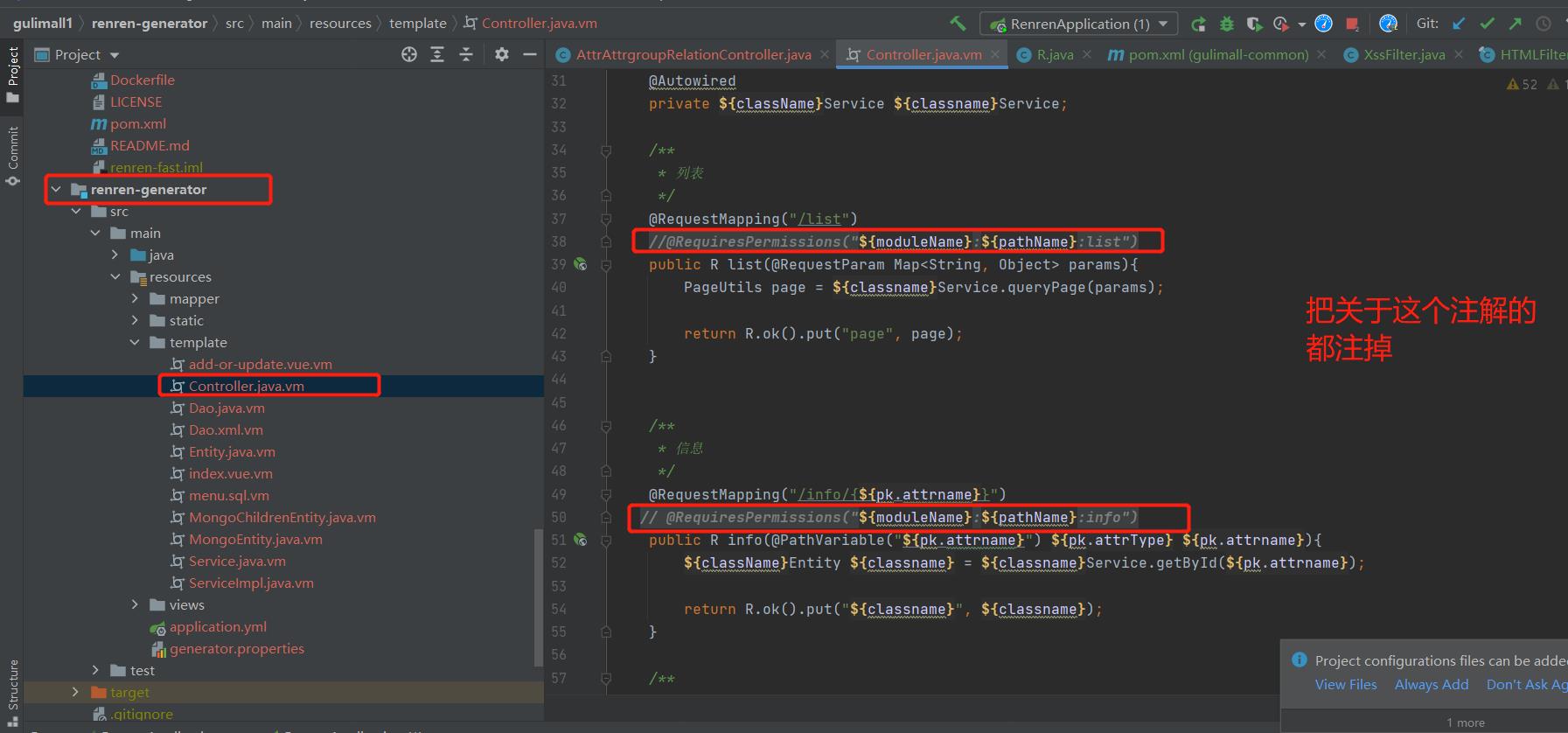
Task: Expand the test folder
Action: click(x=95, y=670)
